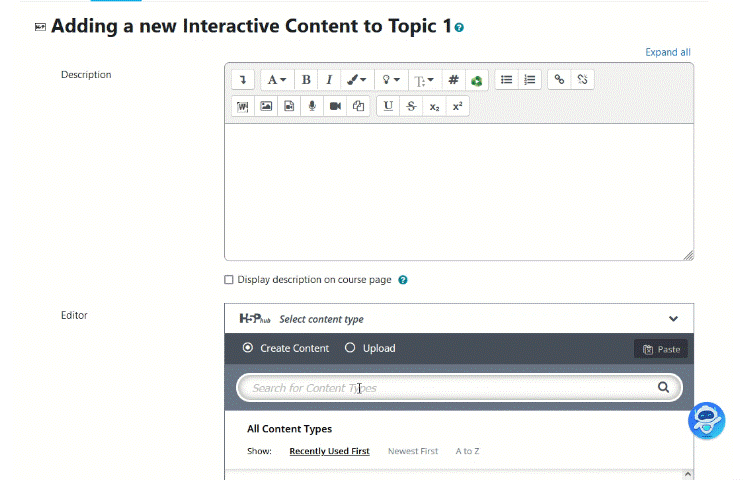Apply italic formatting

(x=329, y=80)
